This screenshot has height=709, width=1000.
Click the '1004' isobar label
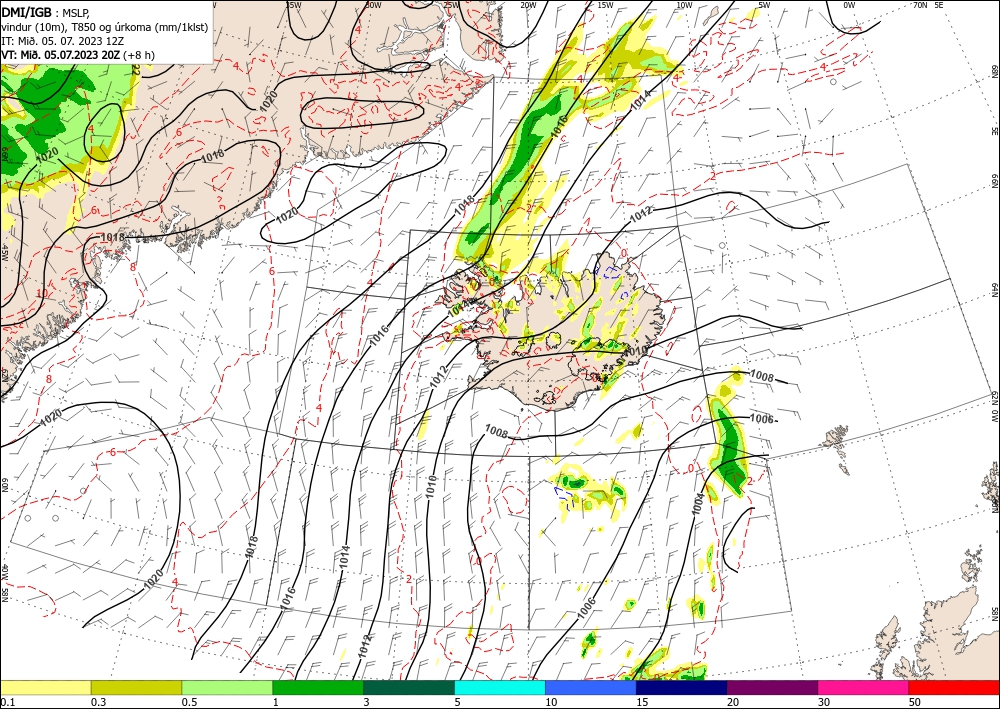tap(696, 504)
